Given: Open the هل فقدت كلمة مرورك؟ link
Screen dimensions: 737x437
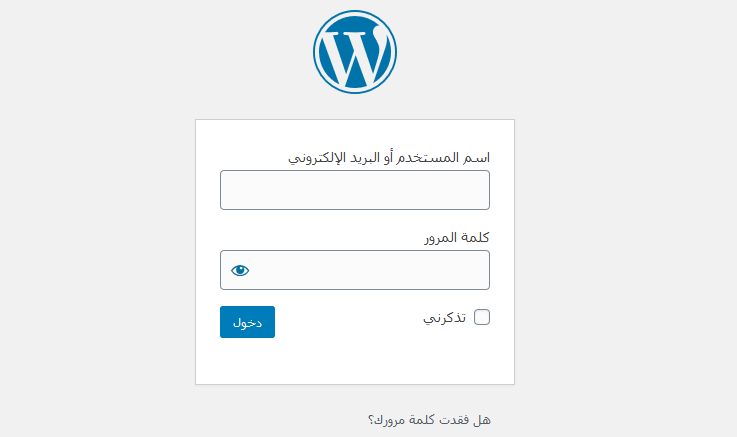Looking at the screenshot, I should point(429,419).
